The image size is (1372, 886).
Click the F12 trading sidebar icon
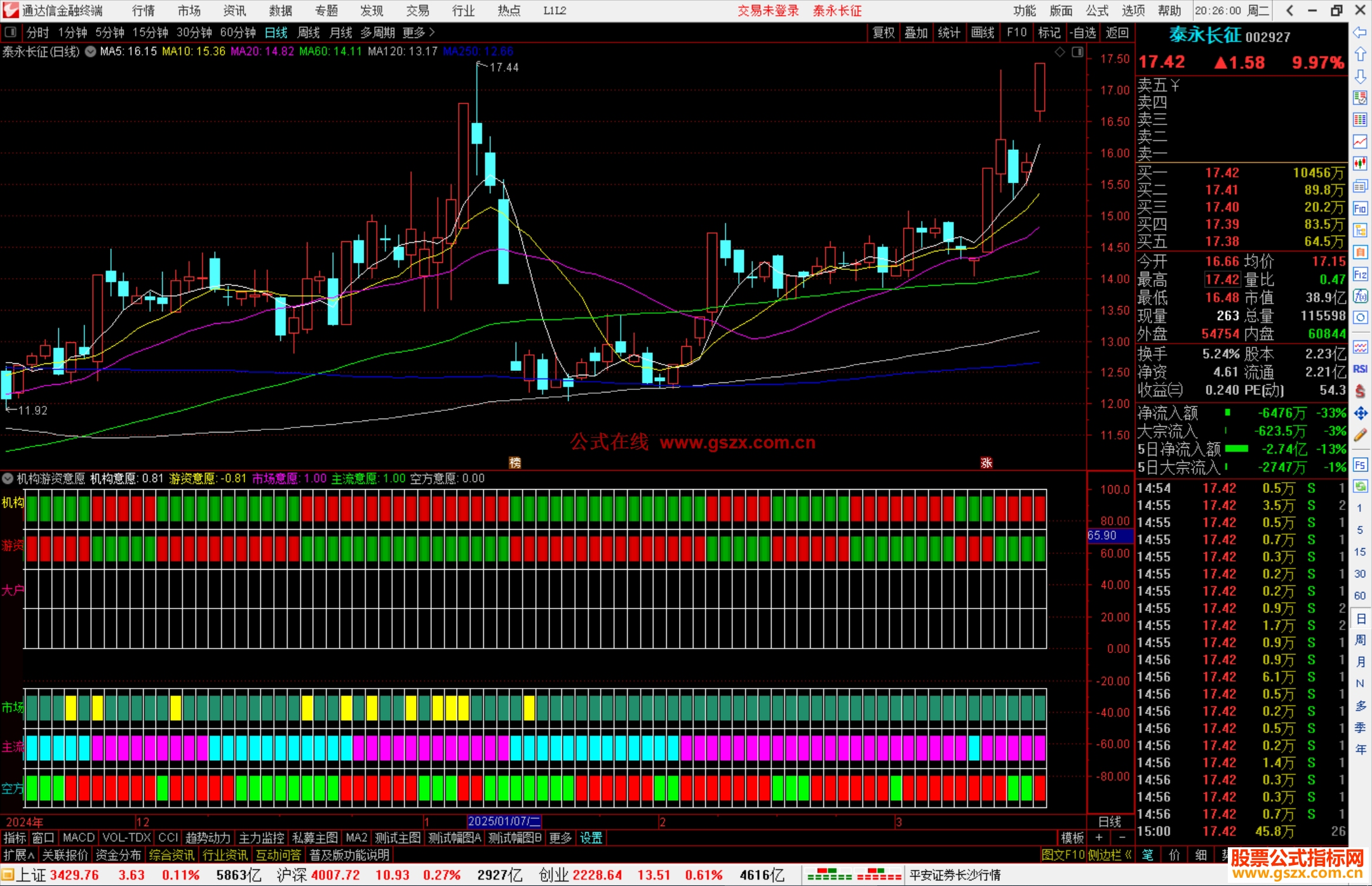(1360, 274)
